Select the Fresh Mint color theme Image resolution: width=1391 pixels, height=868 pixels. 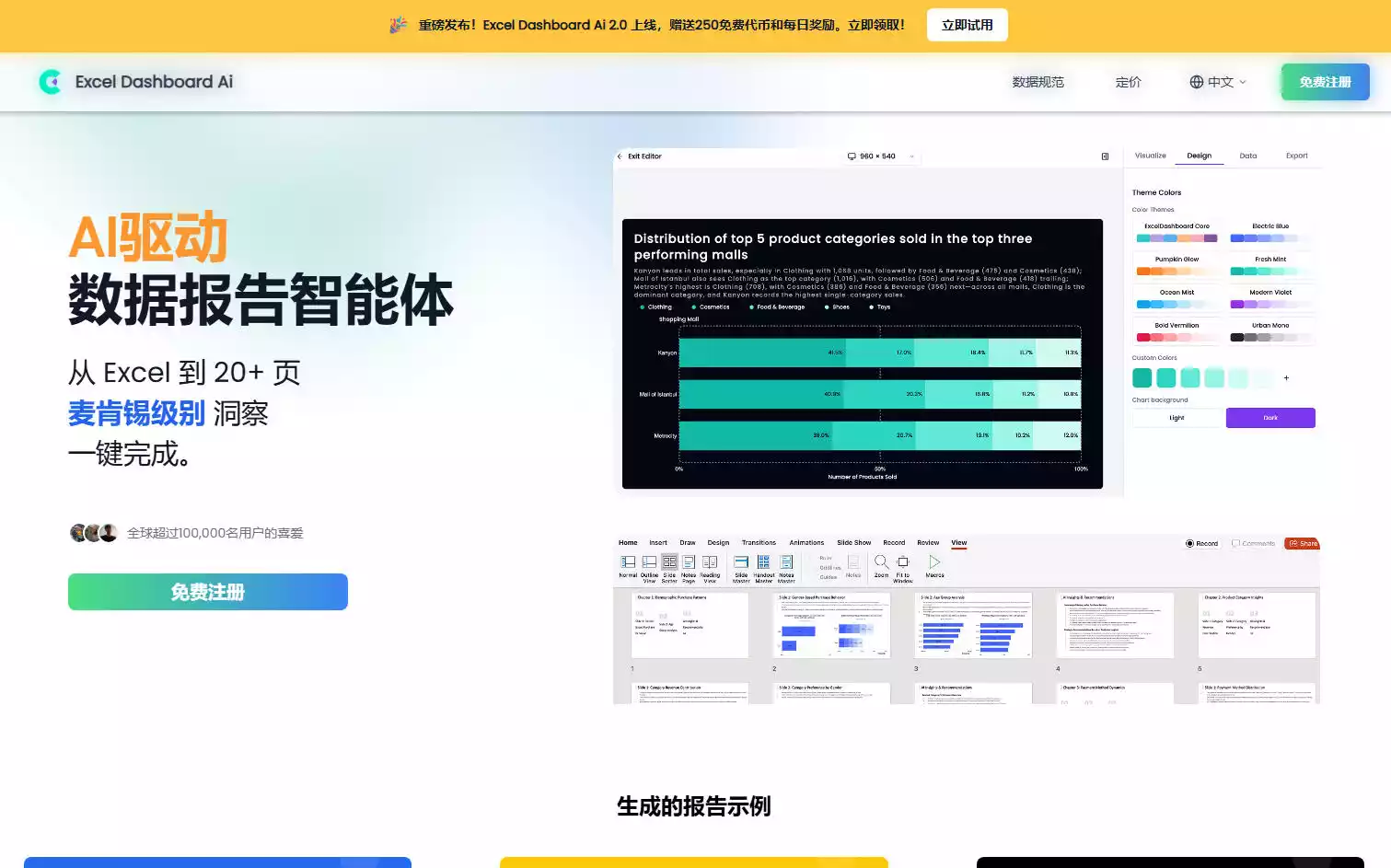(x=1270, y=265)
